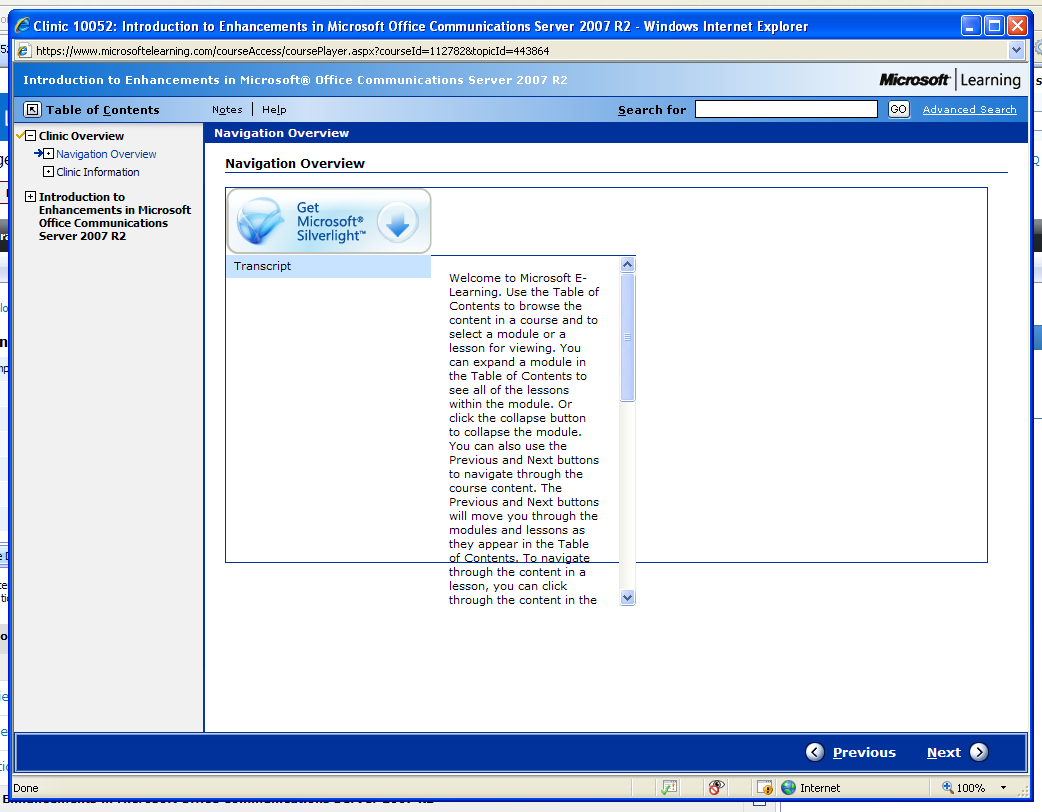Click the Previous left-arrow circle icon

point(815,753)
